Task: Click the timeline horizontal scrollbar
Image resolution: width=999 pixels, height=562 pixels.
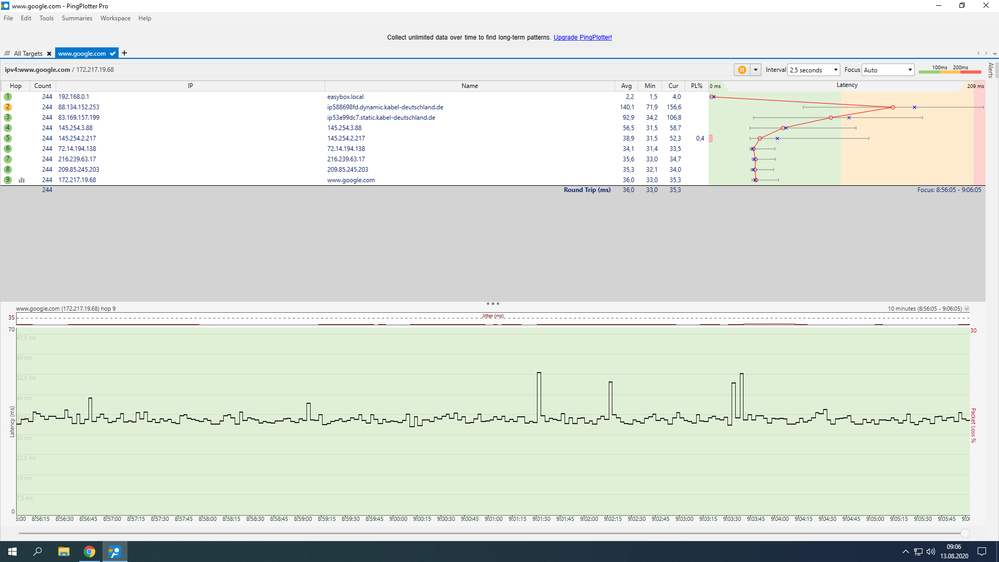Action: click(x=490, y=533)
